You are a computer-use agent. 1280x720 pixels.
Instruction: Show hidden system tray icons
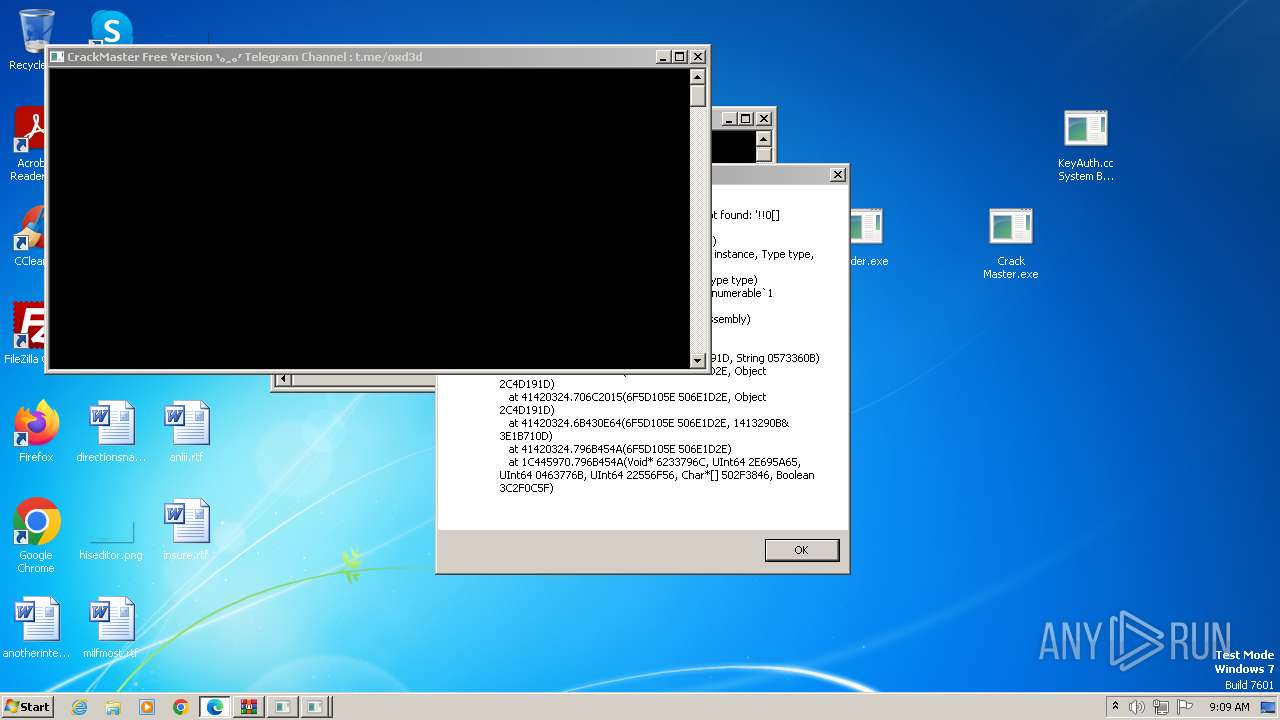[1115, 706]
